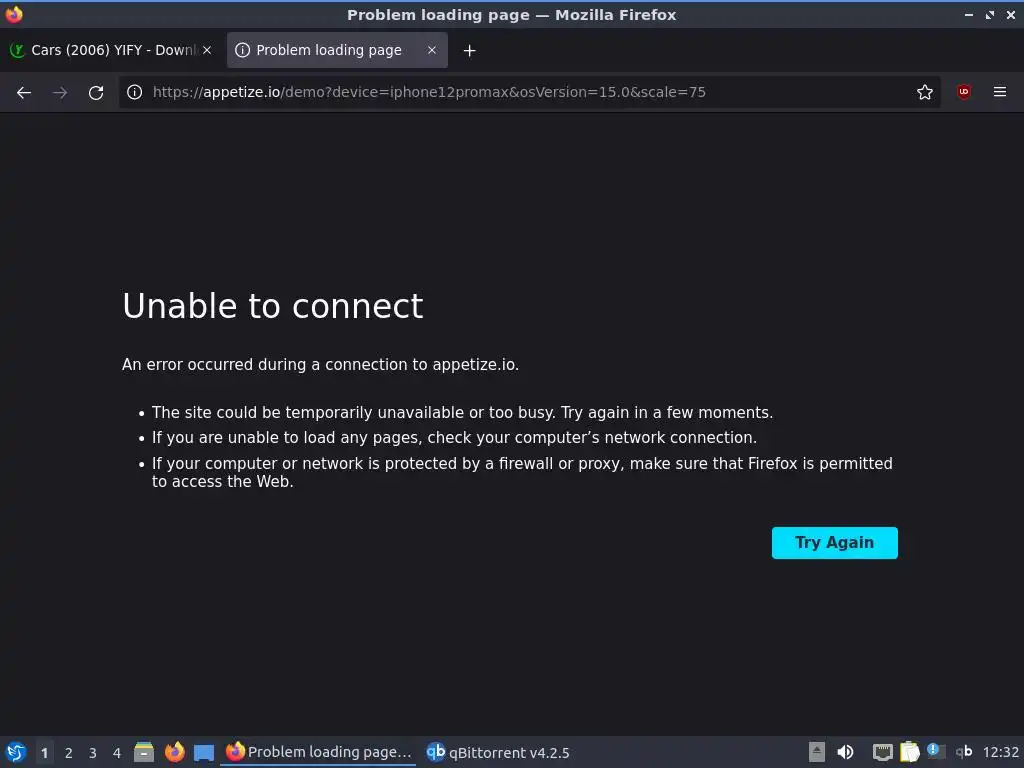The width and height of the screenshot is (1024, 768).
Task: Minimize the Firefox window
Action: tap(968, 14)
